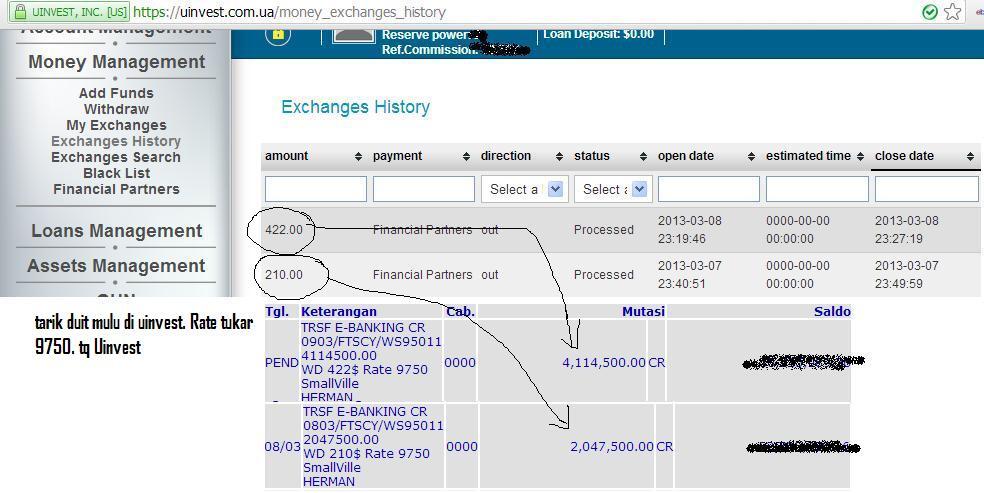The width and height of the screenshot is (984, 493).
Task: Sort by payment column arrows
Action: pyautogui.click(x=466, y=157)
